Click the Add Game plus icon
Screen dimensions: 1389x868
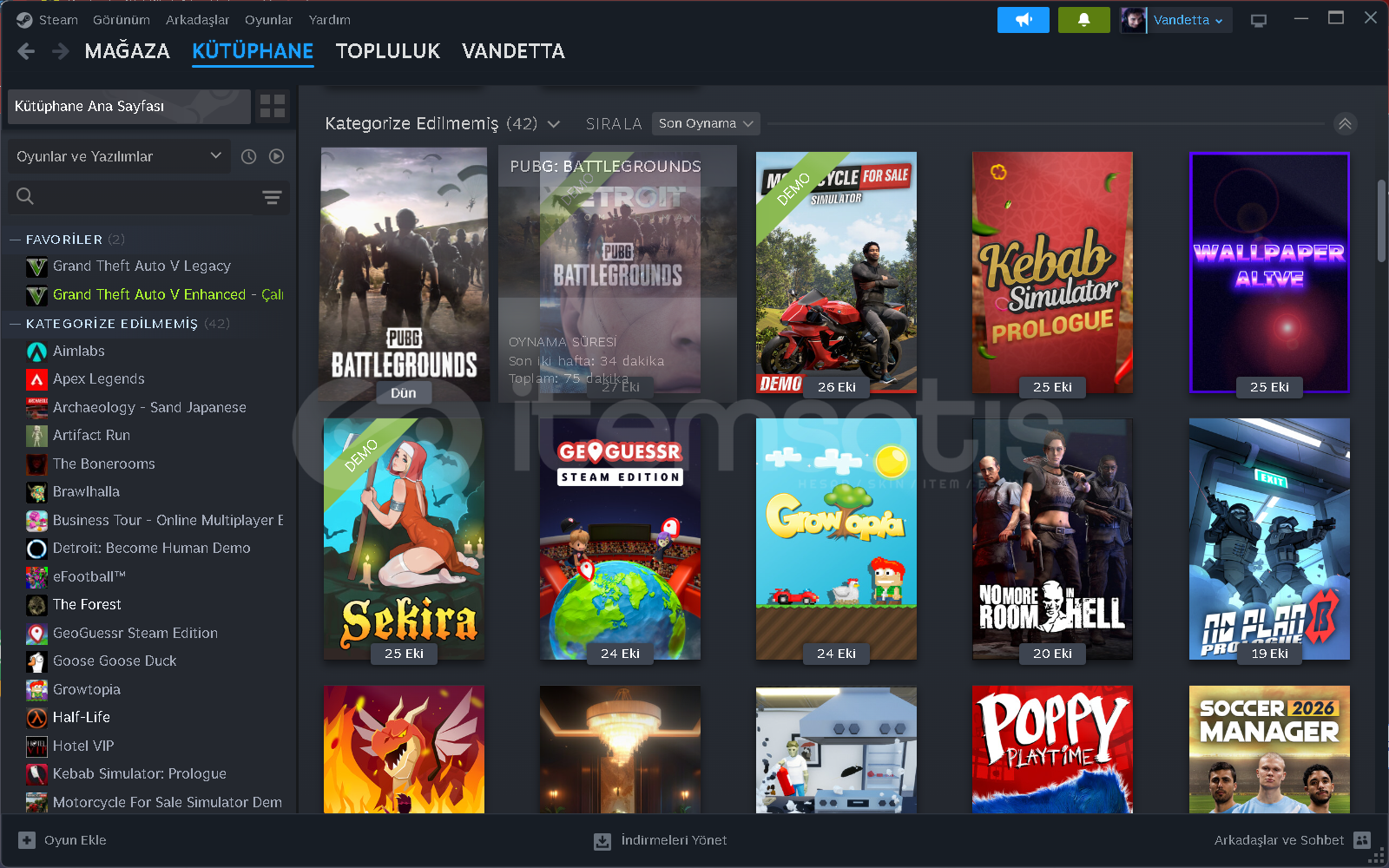coord(27,840)
